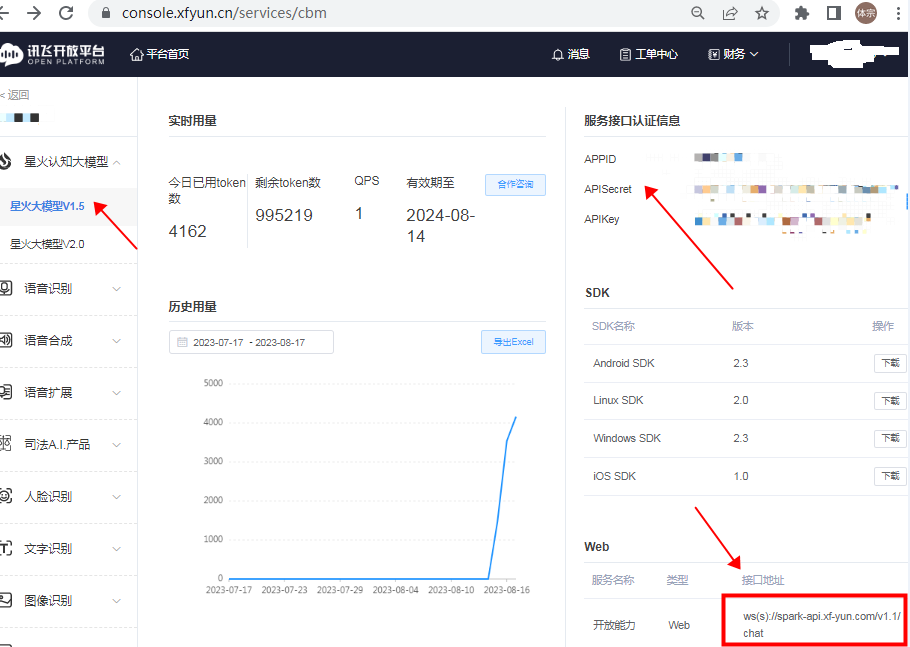This screenshot has height=647, width=910.
Task: Collapse the 星火认知大模型 section
Action: (117, 162)
